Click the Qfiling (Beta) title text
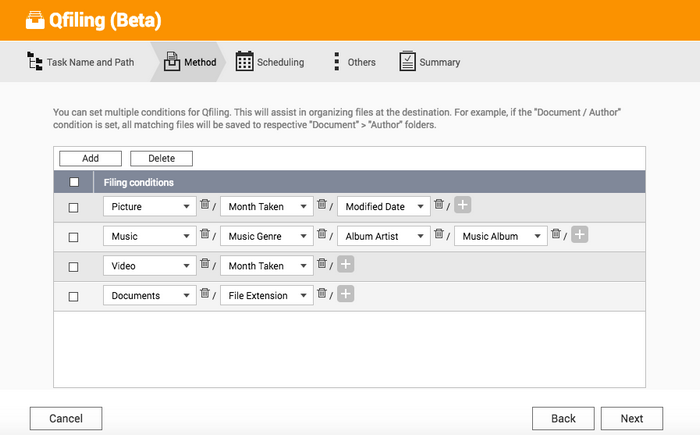The image size is (700, 435). click(105, 21)
